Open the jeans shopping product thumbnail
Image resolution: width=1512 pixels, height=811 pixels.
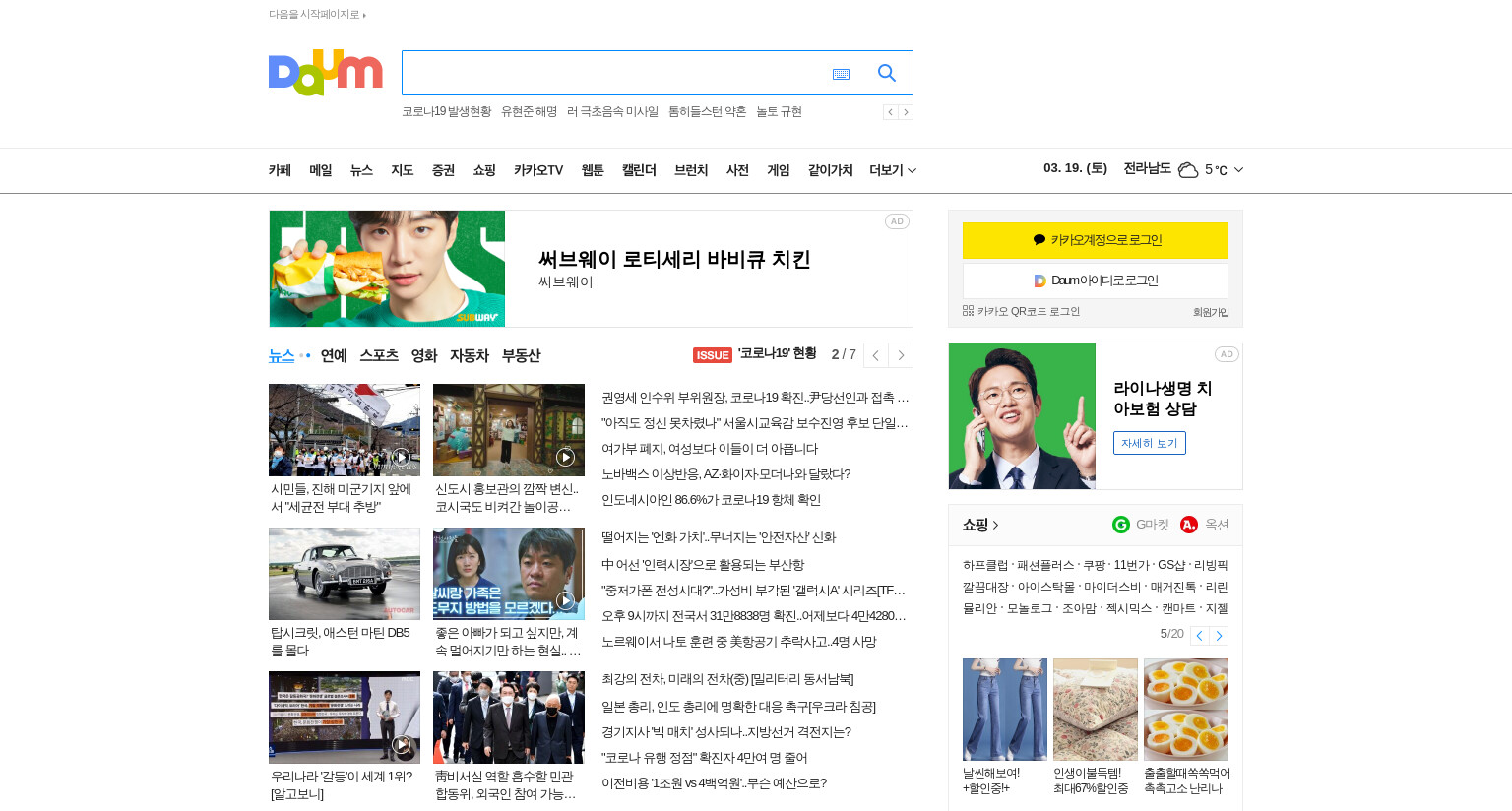coord(1005,710)
